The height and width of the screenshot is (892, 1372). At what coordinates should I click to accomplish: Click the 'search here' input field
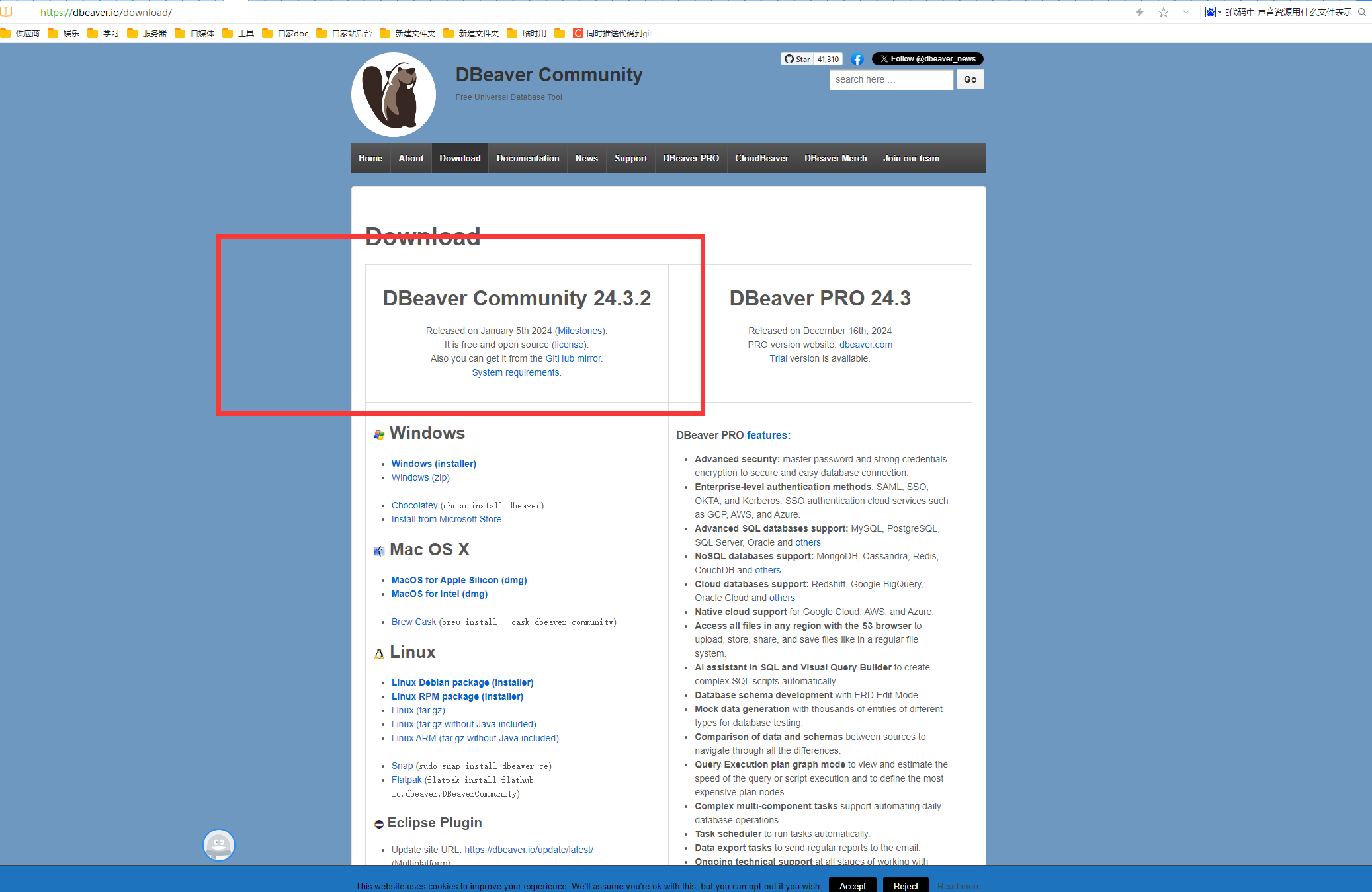point(891,79)
